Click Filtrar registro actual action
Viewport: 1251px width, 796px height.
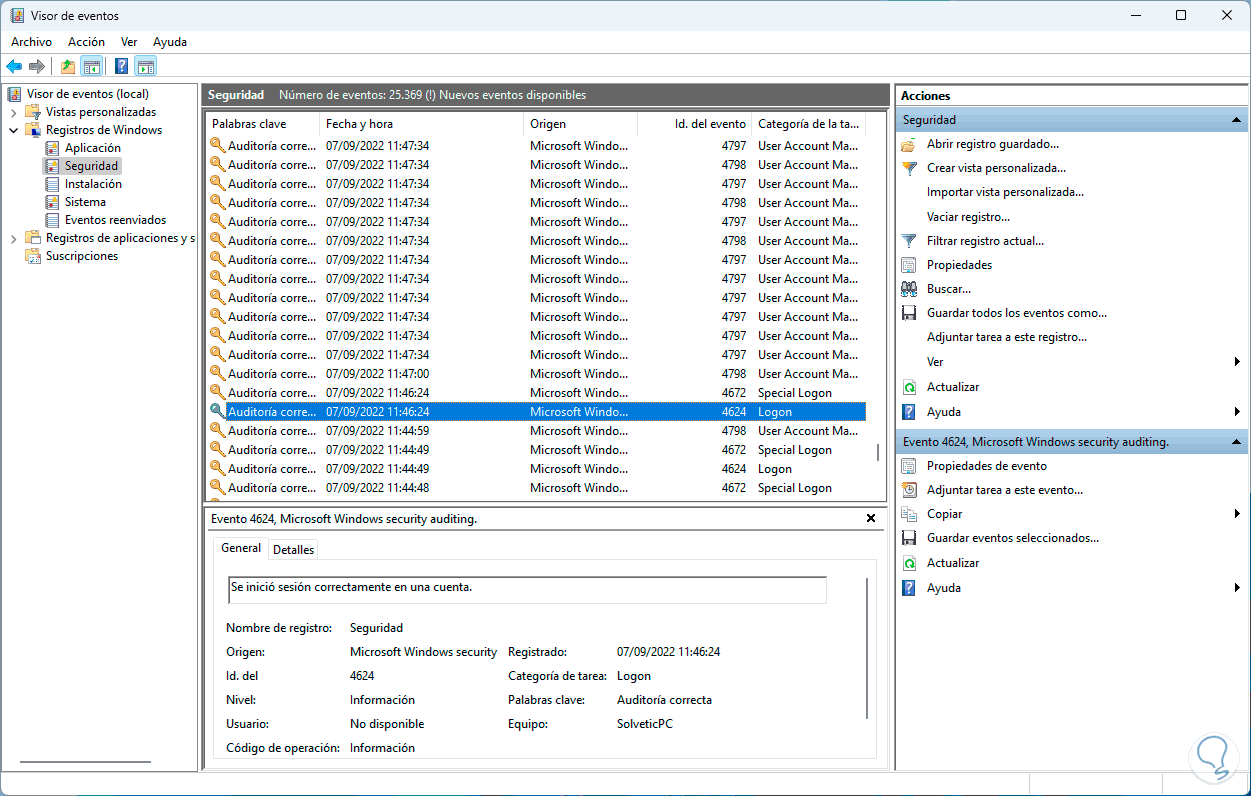pyautogui.click(x=985, y=241)
